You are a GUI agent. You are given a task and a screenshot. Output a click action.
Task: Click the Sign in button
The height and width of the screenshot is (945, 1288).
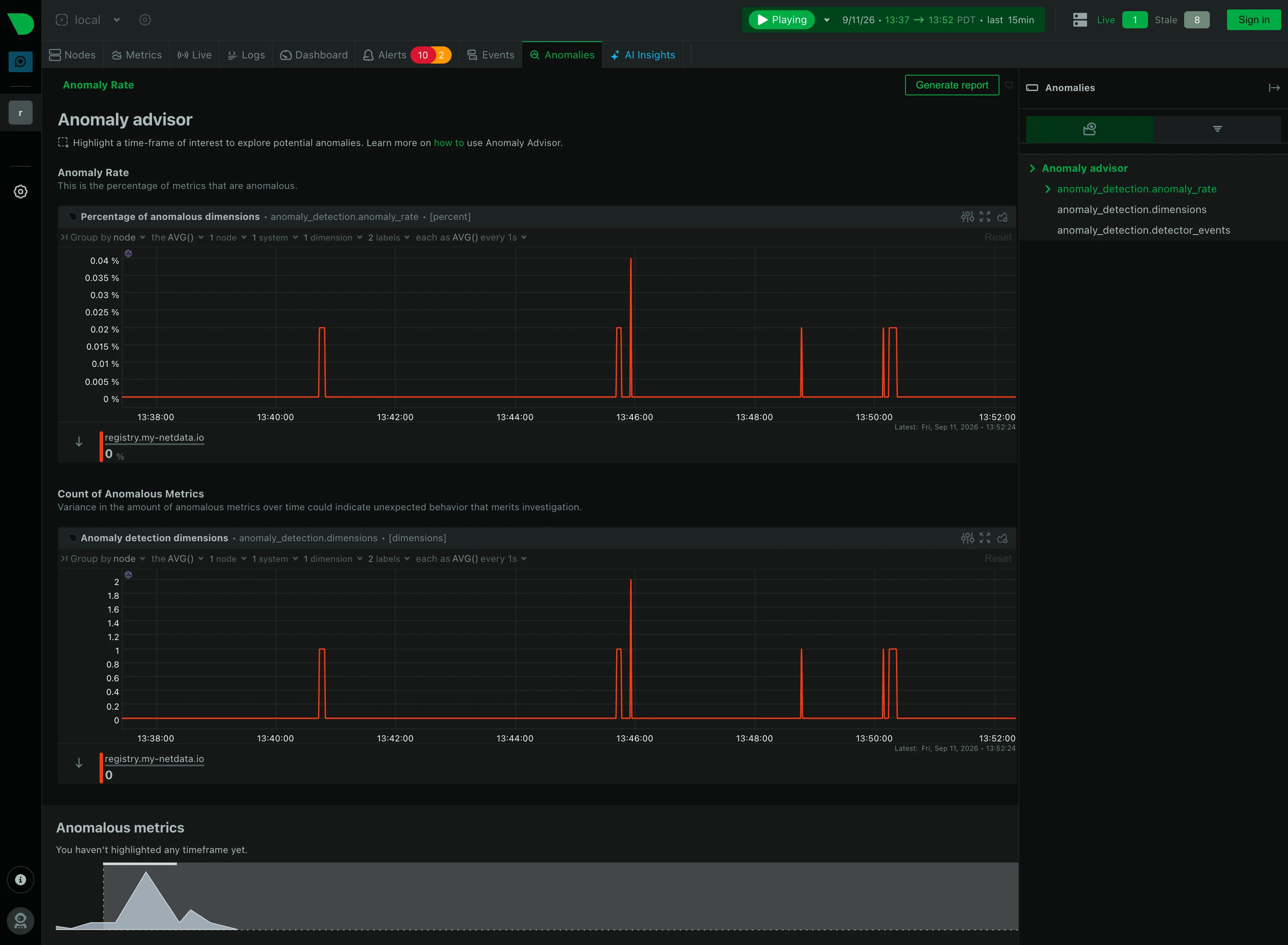click(x=1254, y=20)
